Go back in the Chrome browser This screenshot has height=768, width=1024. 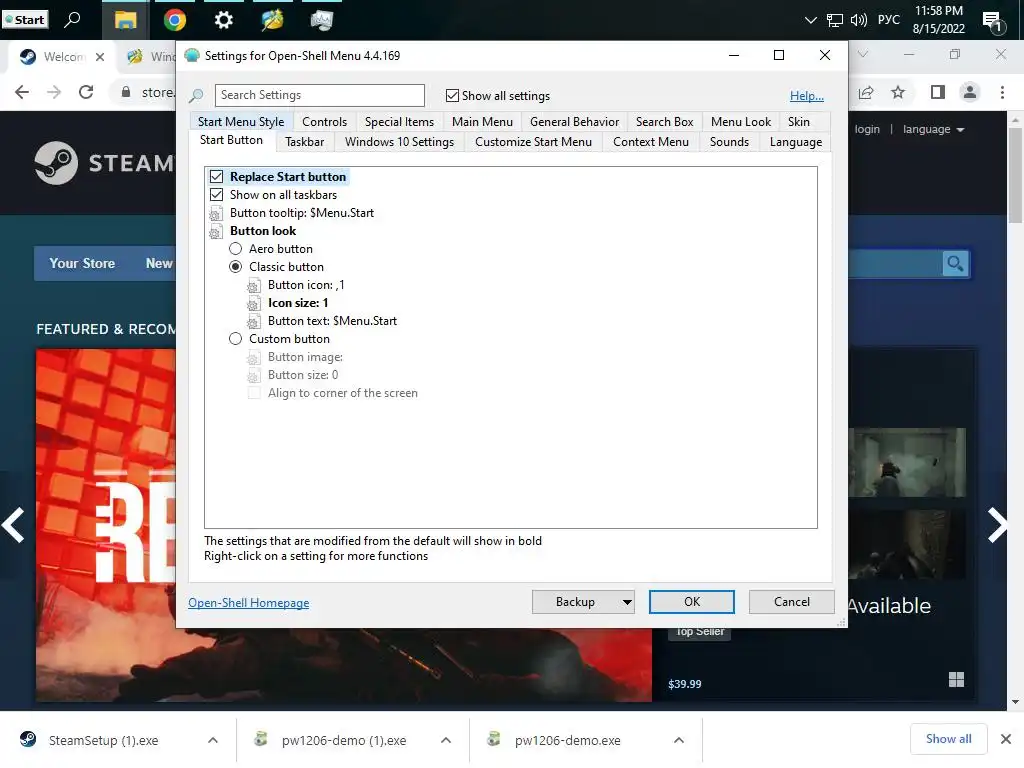pyautogui.click(x=22, y=92)
